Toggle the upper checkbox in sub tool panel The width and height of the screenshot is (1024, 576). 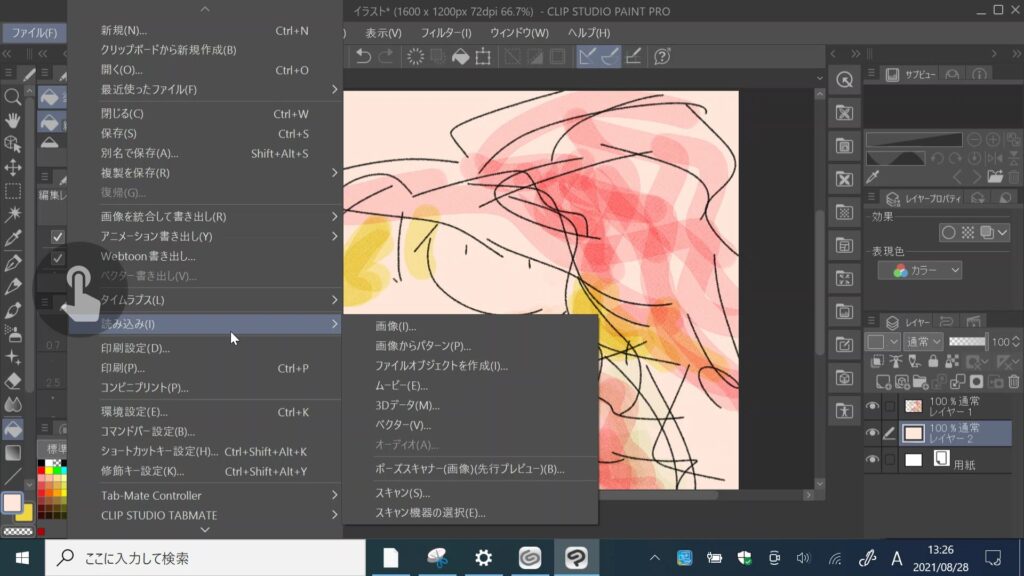point(57,236)
